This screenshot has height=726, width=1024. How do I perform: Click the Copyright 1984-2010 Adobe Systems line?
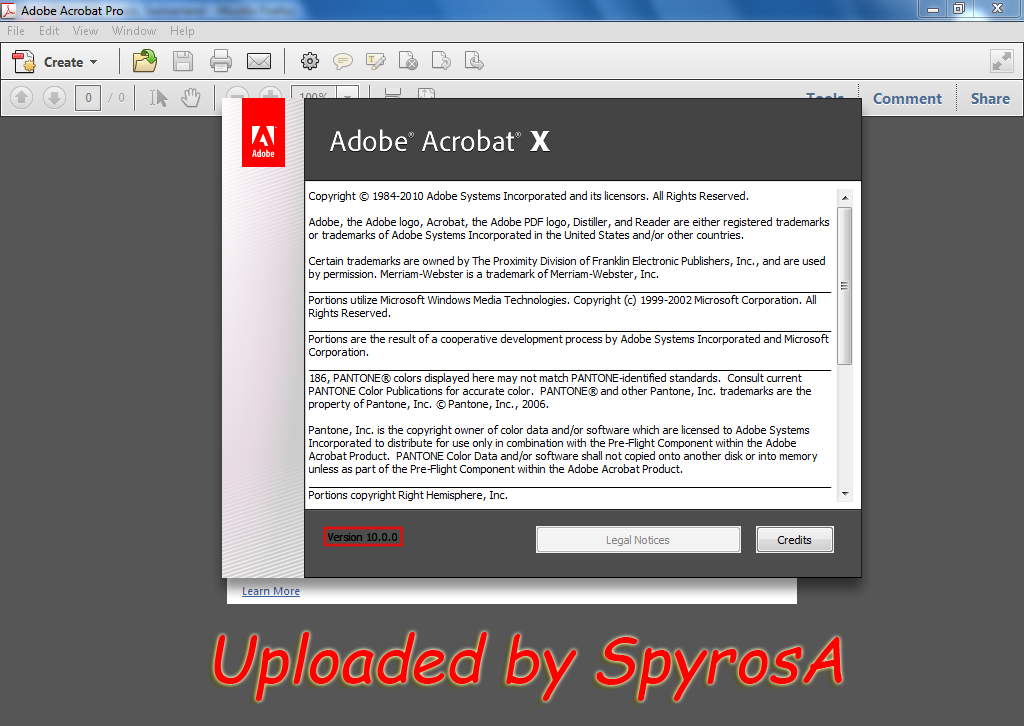[x=528, y=196]
